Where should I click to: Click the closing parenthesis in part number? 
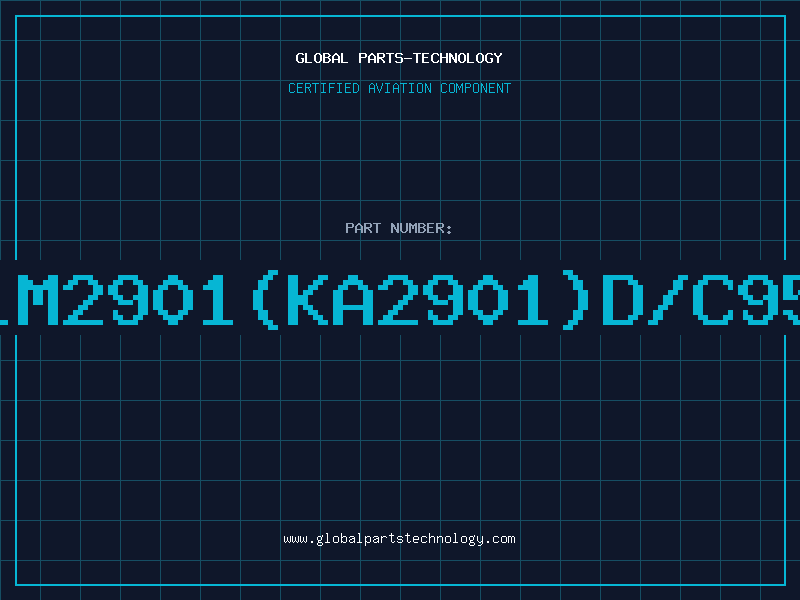pos(576,299)
